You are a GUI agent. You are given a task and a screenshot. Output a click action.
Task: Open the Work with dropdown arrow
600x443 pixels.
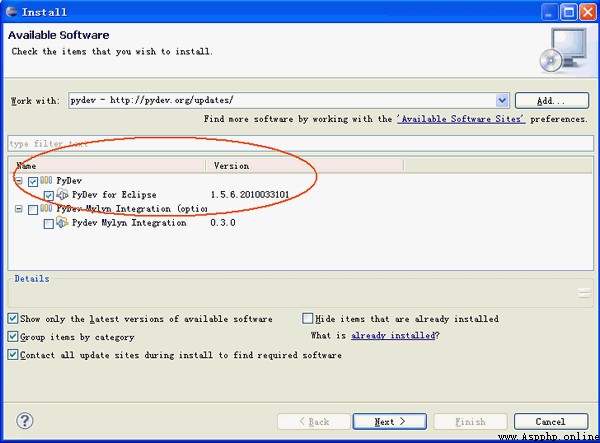(502, 101)
